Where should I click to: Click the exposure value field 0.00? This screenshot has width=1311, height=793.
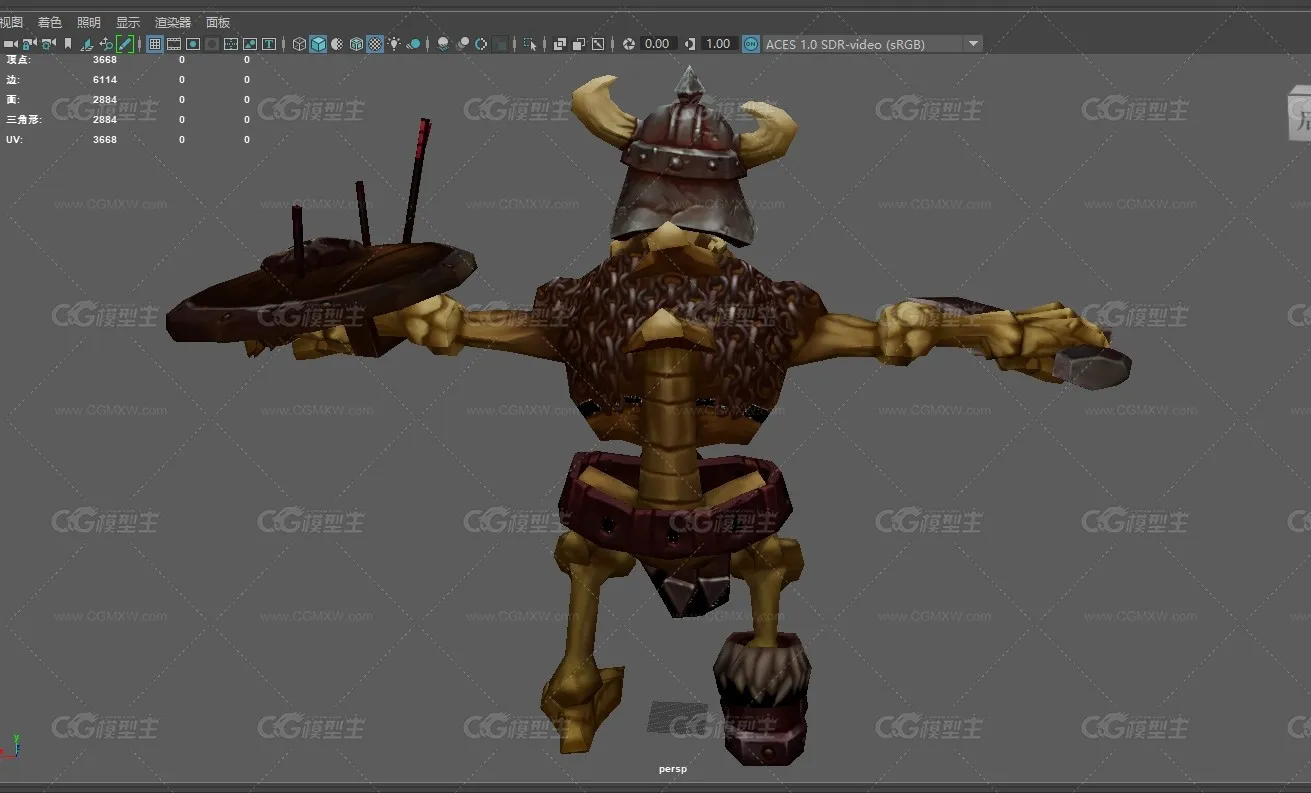pos(657,44)
